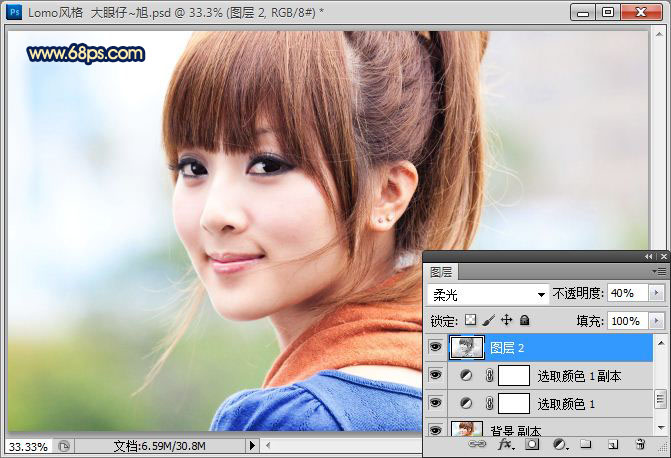
Task: Click the 不透明度 40% field
Action: click(x=627, y=293)
